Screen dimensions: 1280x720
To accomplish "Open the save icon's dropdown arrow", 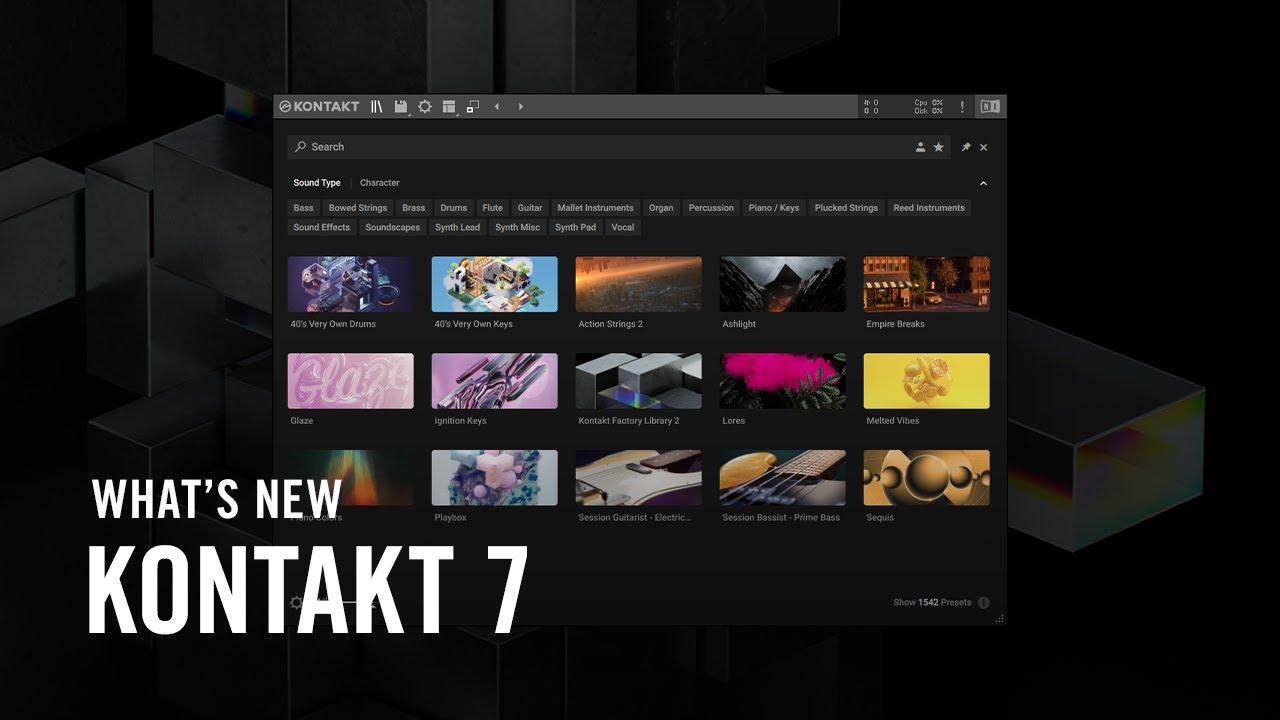I will [x=410, y=113].
